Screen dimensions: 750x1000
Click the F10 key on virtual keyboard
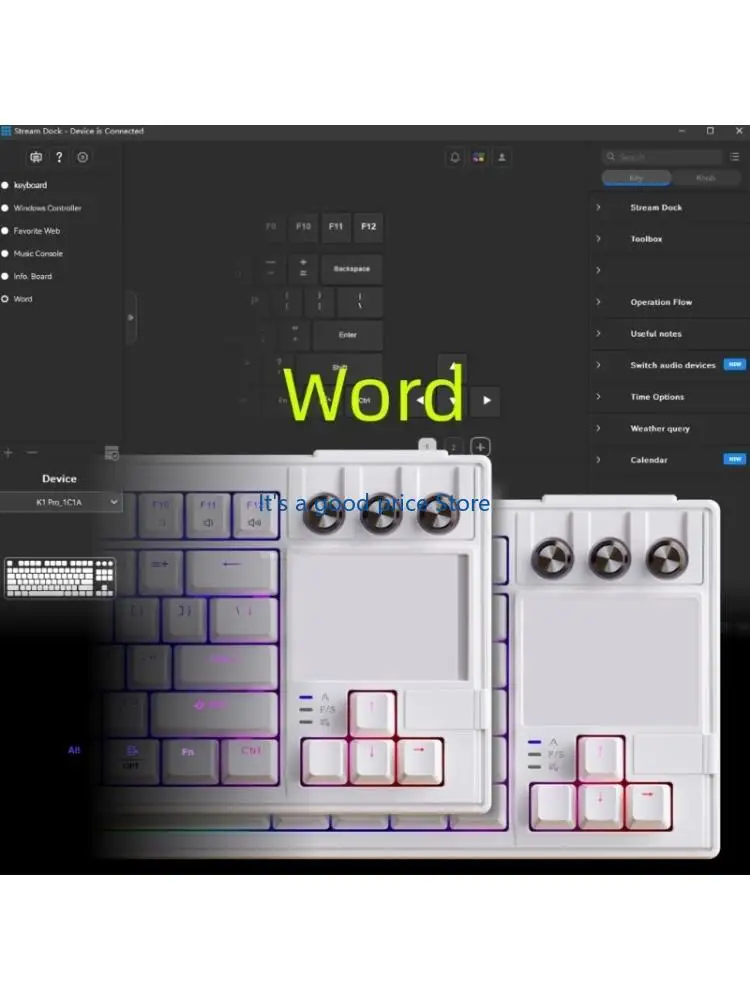tap(304, 226)
